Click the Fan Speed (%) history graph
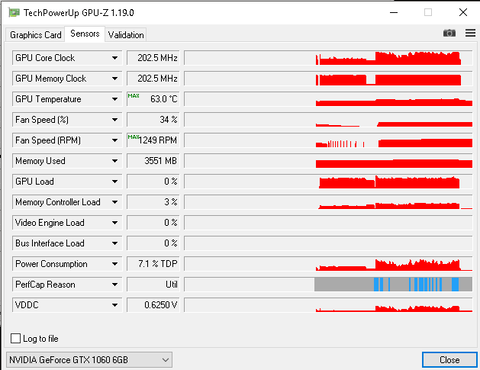The image size is (480, 370). tap(328, 120)
